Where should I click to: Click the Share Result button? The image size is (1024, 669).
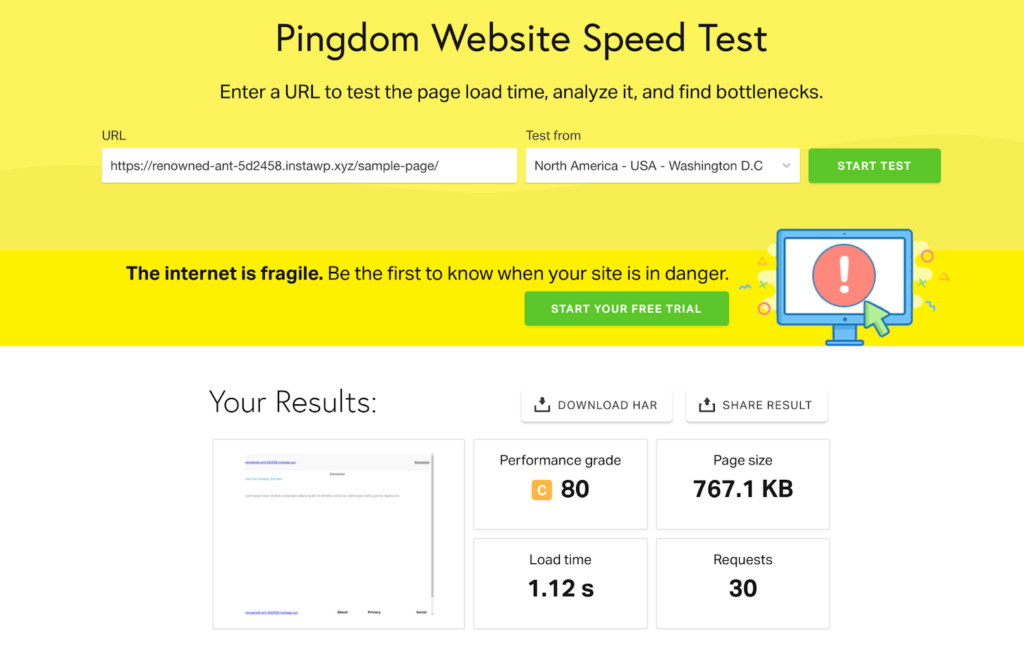756,405
